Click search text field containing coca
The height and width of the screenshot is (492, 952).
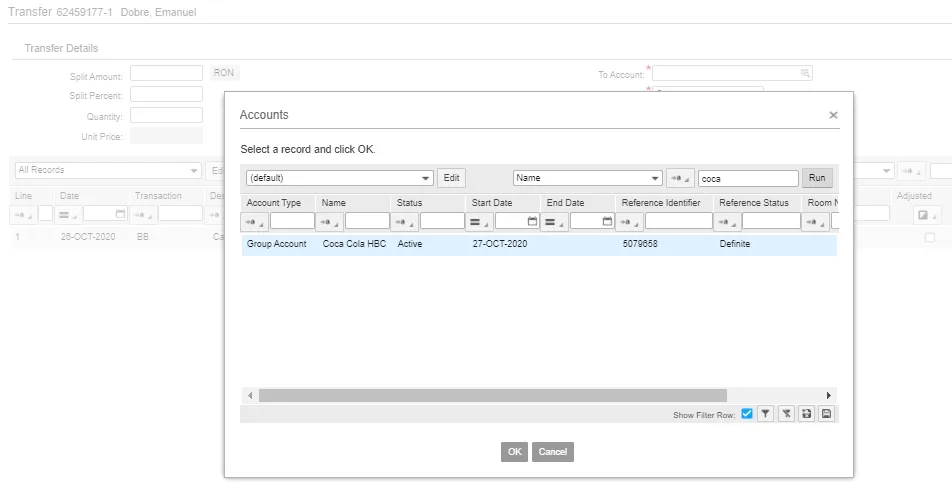pos(748,179)
